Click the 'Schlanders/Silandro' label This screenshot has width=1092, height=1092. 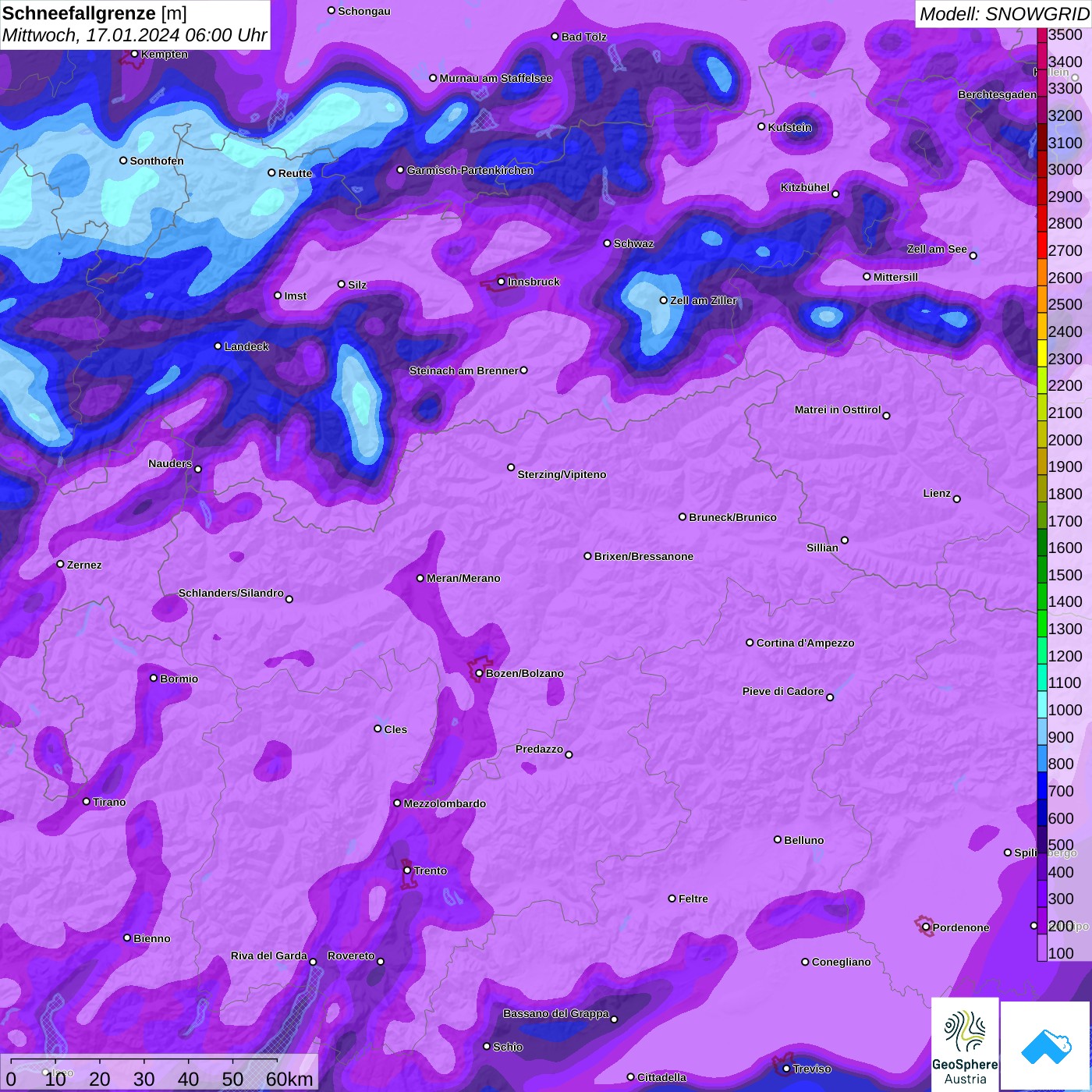pos(231,593)
